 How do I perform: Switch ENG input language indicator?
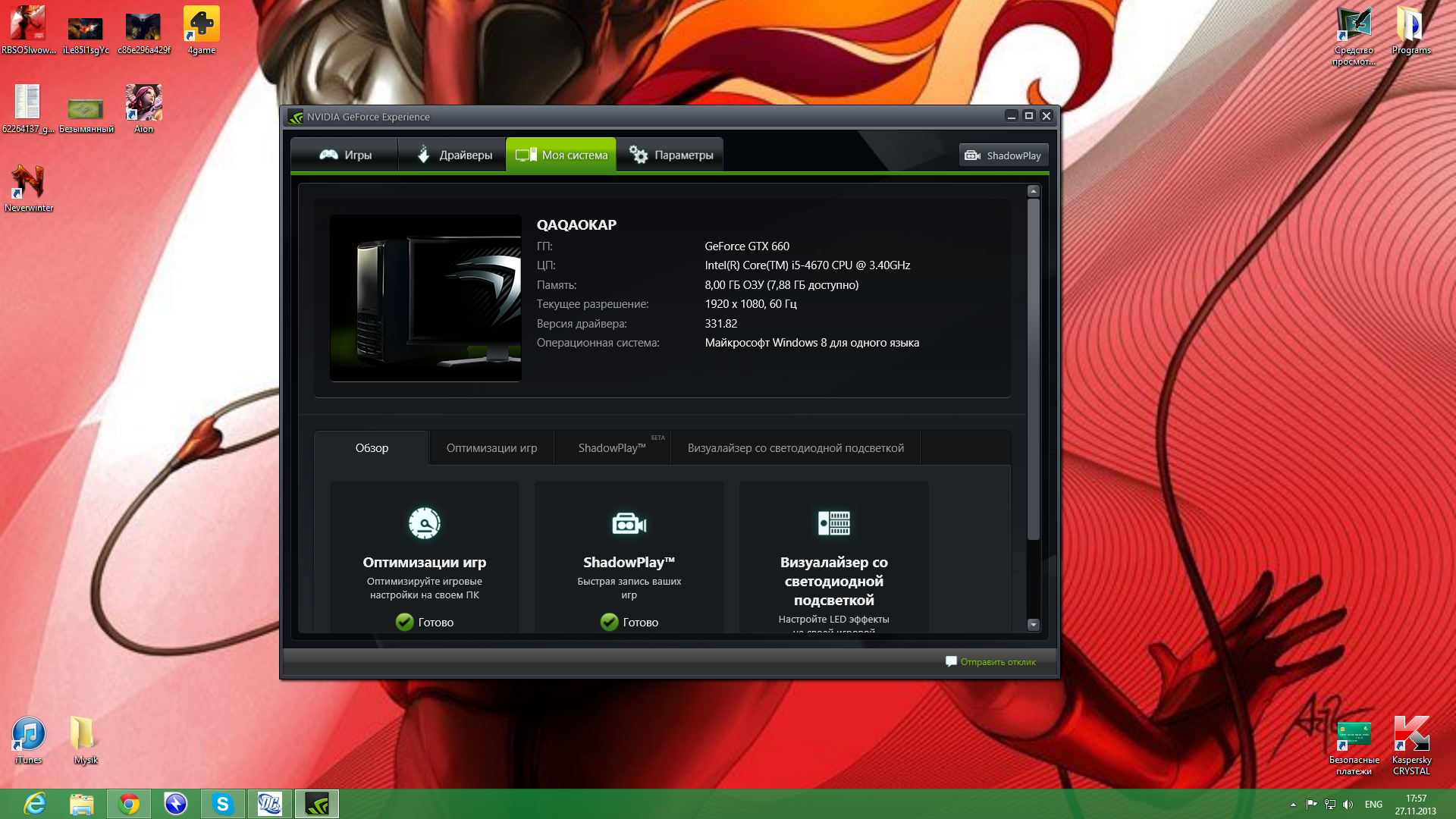1373,805
